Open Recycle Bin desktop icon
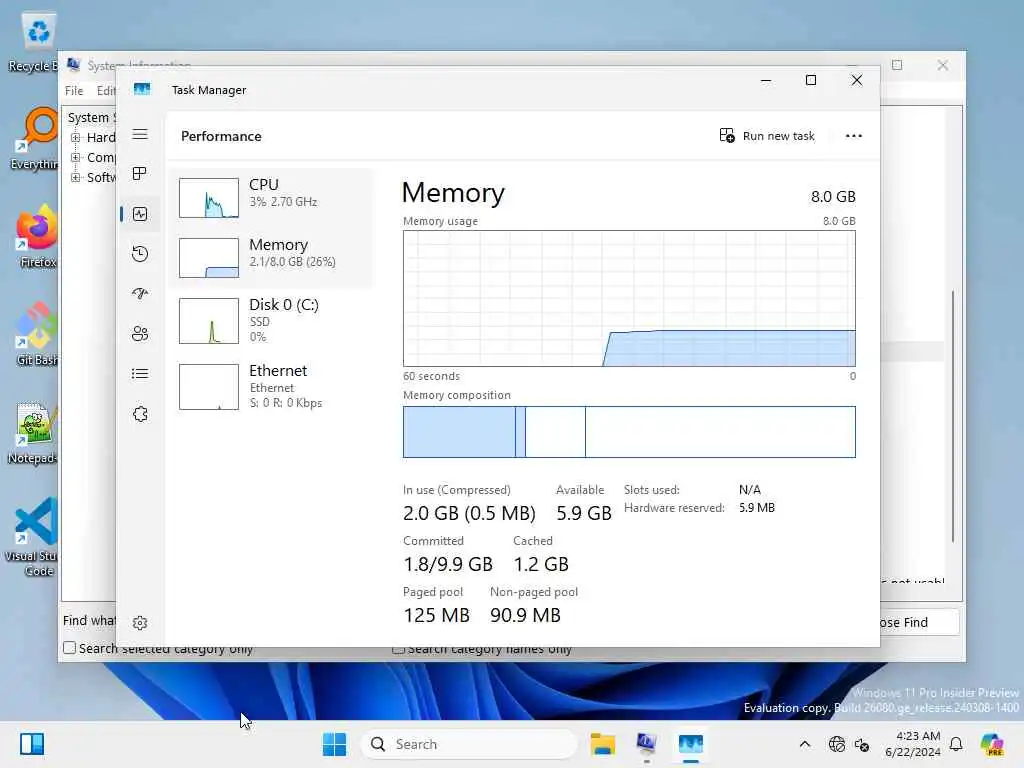This screenshot has height=768, width=1024. click(x=38, y=42)
